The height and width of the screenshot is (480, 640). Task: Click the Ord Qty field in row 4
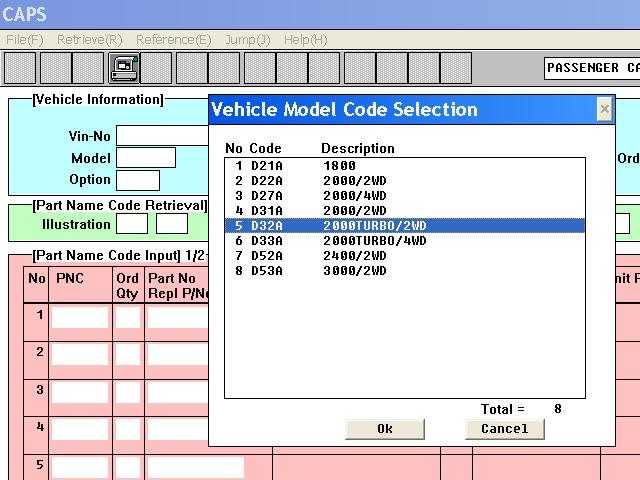click(128, 430)
